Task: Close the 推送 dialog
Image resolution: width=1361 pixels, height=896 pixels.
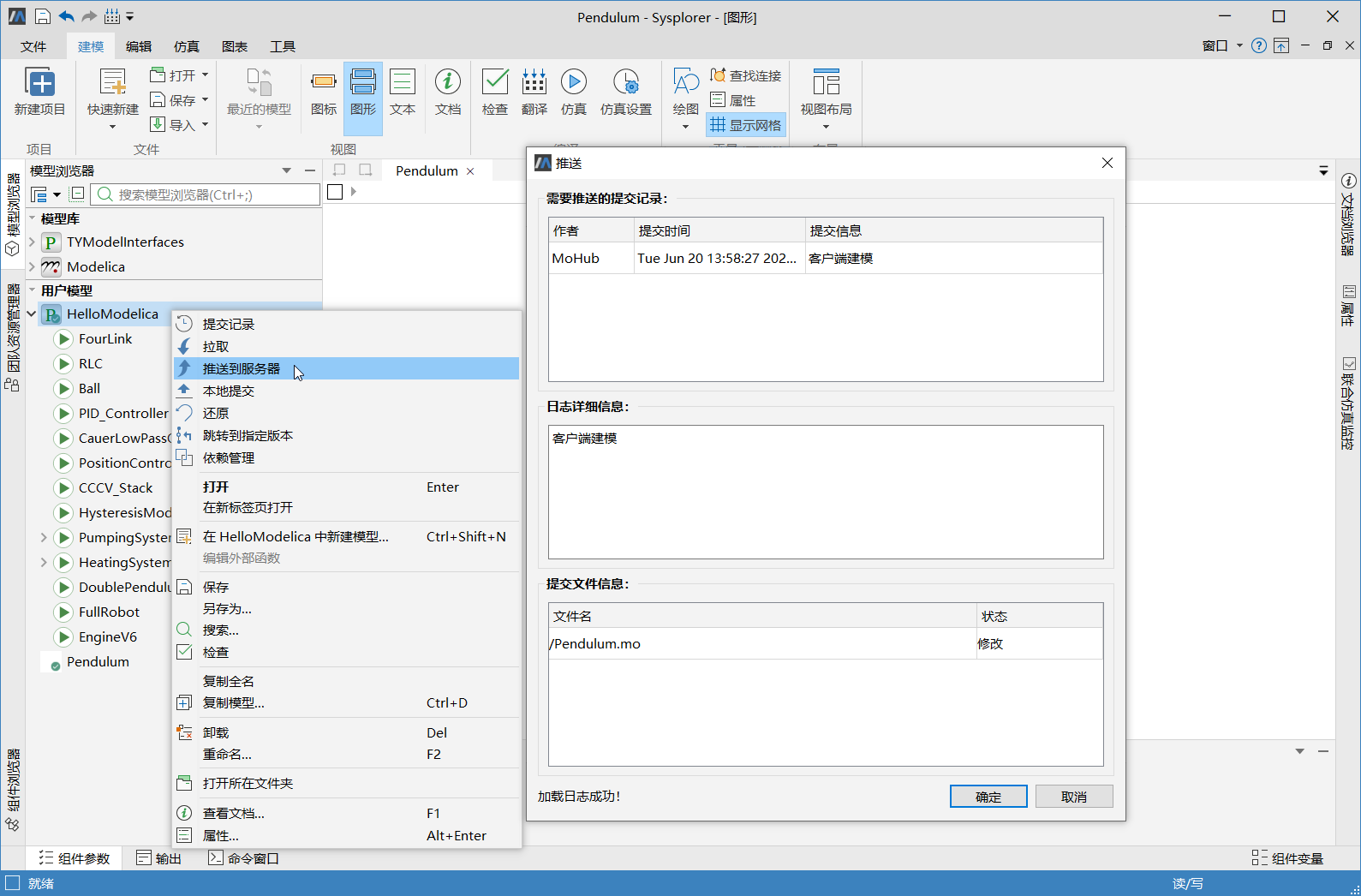Action: click(1107, 163)
